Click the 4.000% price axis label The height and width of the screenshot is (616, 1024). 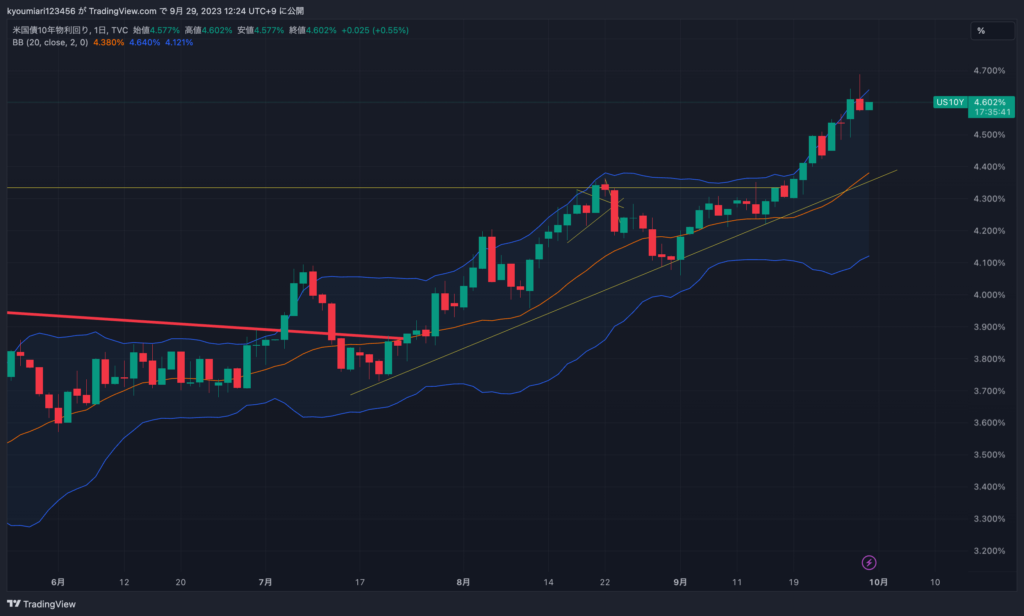click(x=989, y=295)
